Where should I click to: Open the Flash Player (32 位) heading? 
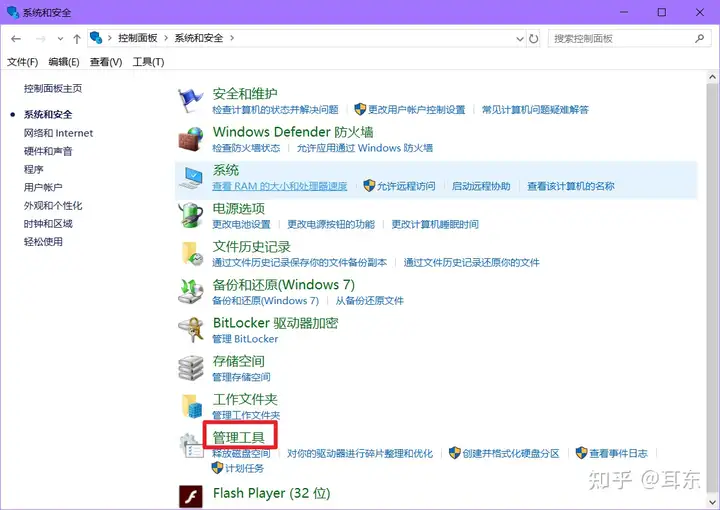tap(271, 493)
